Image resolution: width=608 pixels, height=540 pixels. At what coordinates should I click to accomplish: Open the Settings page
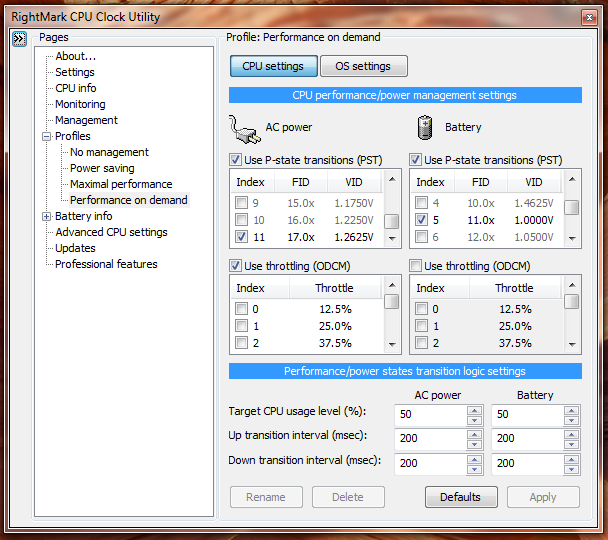(x=75, y=72)
